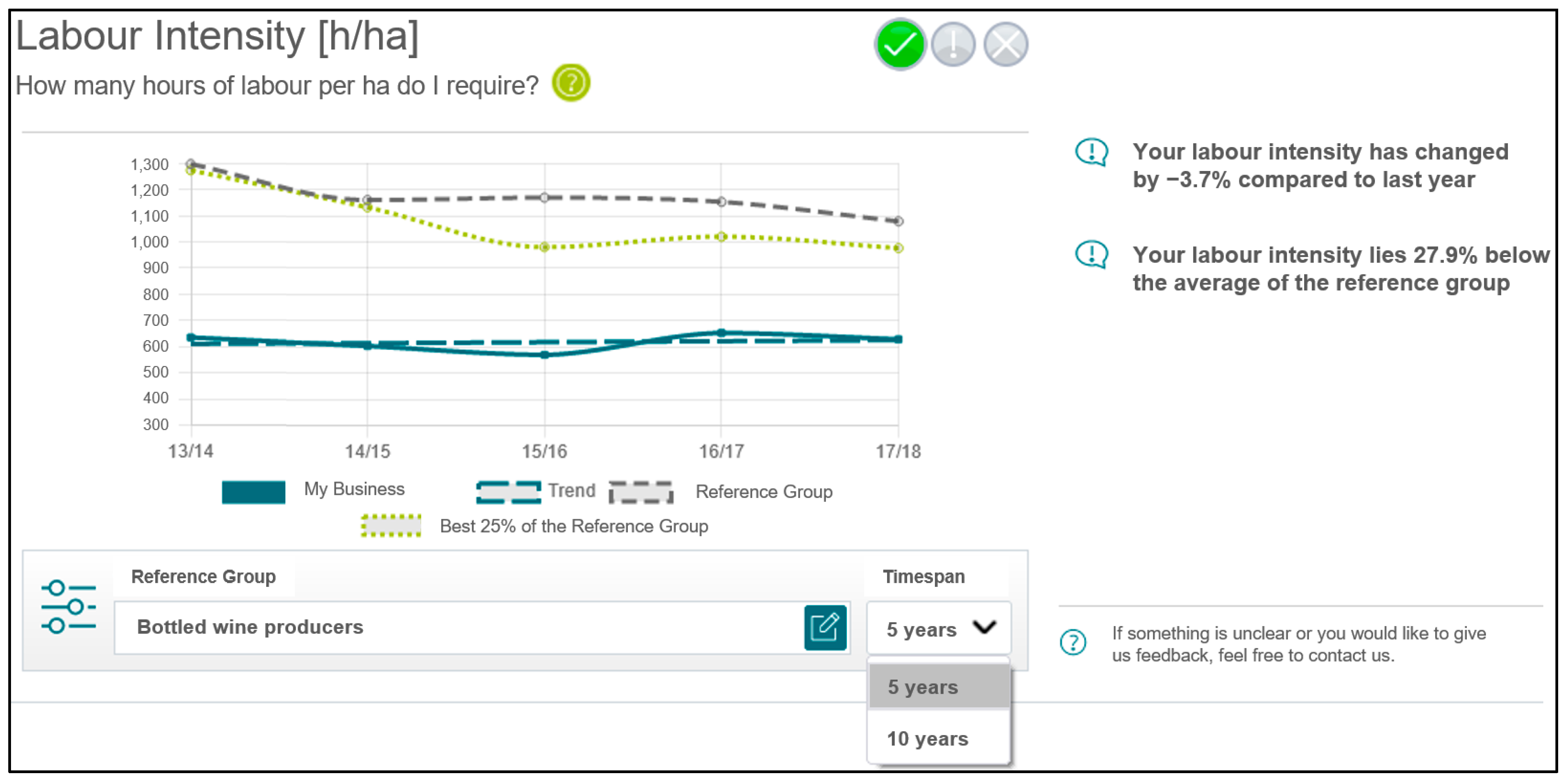Click the grey exclamation warning status icon
This screenshot has height=781, width=1568.
[x=953, y=44]
